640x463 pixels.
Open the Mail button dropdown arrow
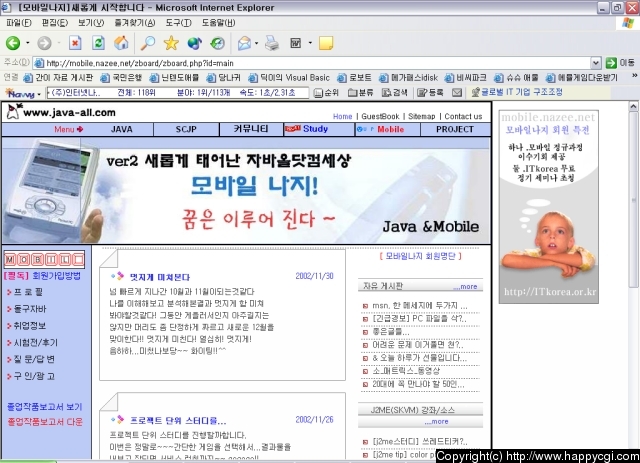[256, 43]
